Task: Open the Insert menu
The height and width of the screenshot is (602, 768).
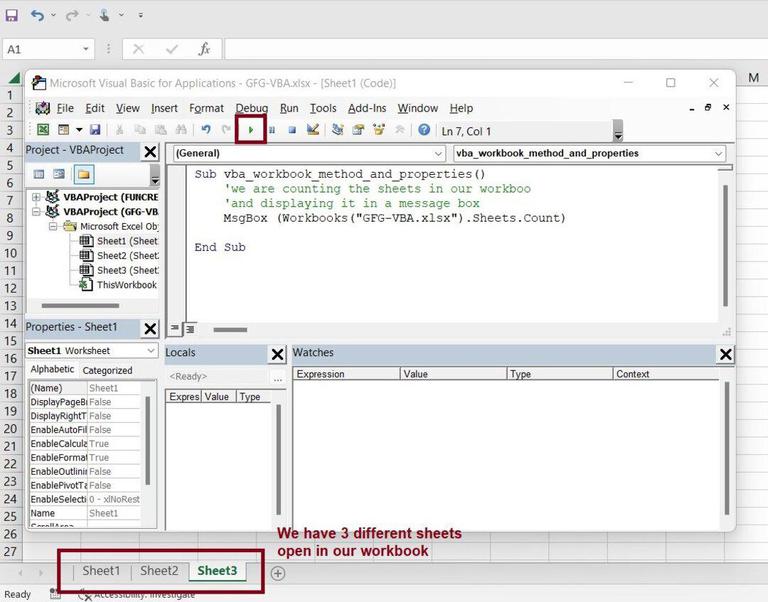Action: tap(164, 108)
